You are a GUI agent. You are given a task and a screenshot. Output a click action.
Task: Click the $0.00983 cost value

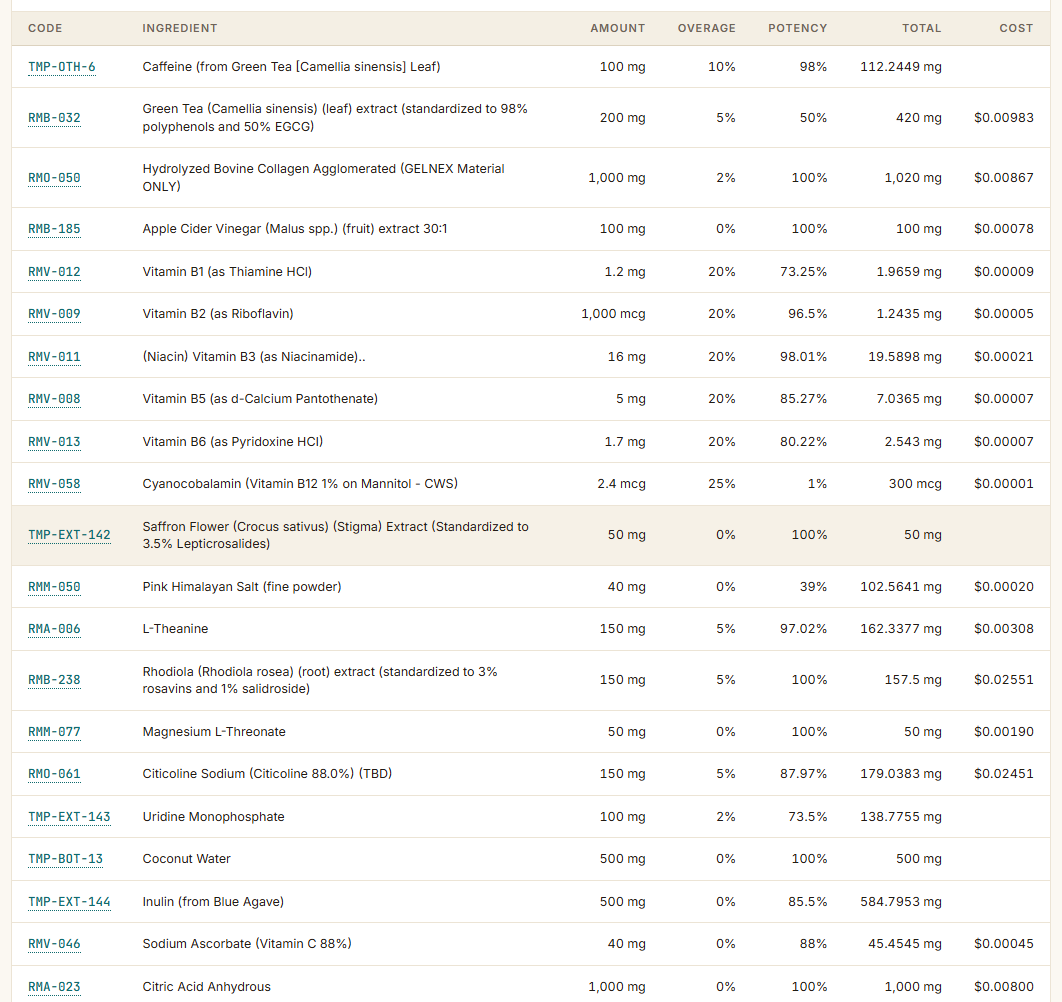pos(1004,118)
